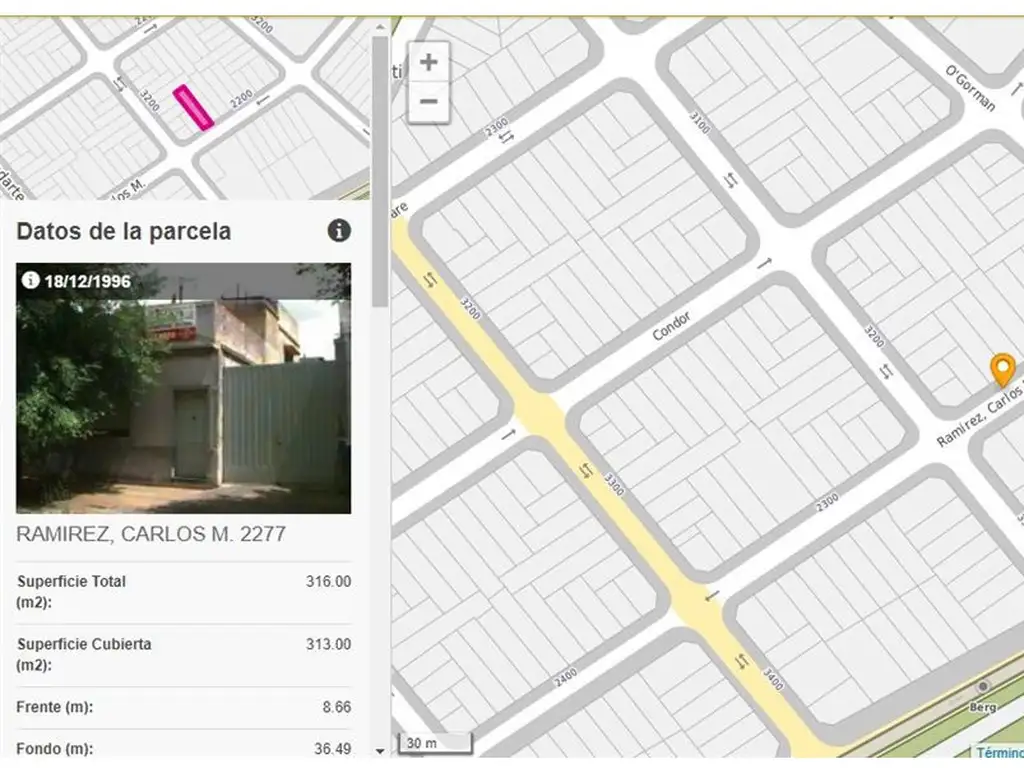The width and height of the screenshot is (1024, 768).
Task: Click the 30 m scale bar
Action: [x=434, y=743]
